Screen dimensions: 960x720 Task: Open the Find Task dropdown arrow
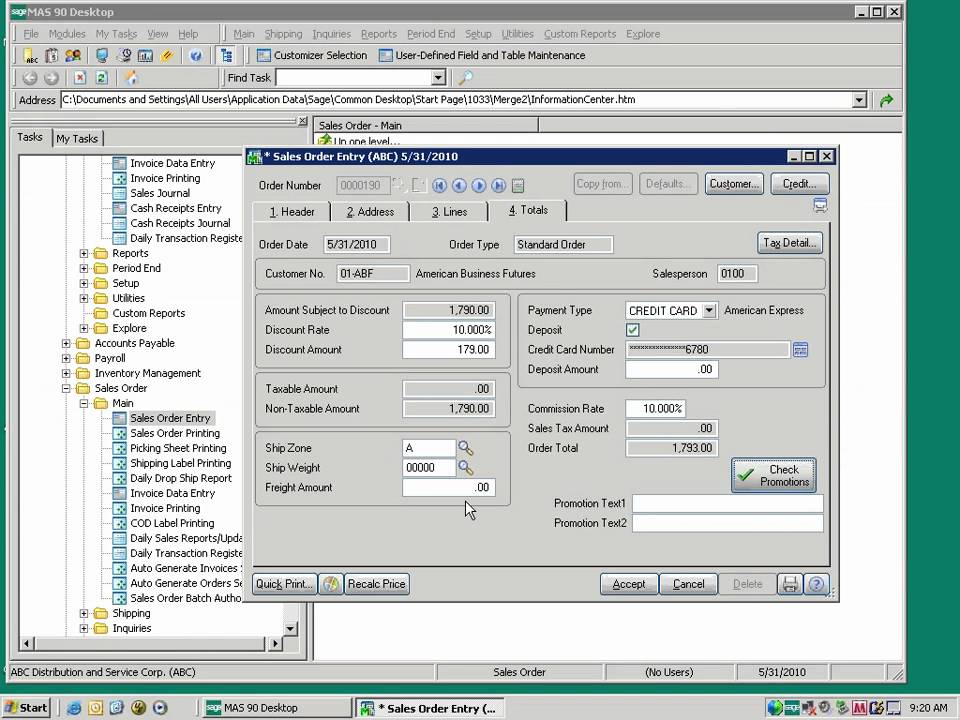[x=438, y=78]
